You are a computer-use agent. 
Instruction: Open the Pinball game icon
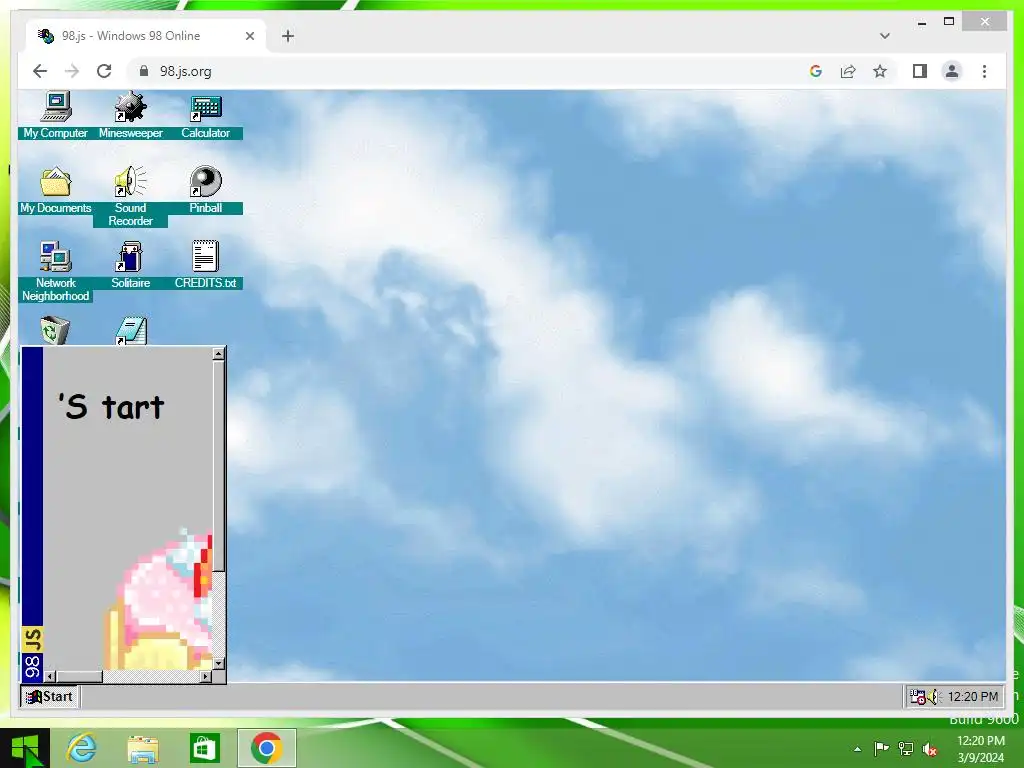(x=206, y=182)
